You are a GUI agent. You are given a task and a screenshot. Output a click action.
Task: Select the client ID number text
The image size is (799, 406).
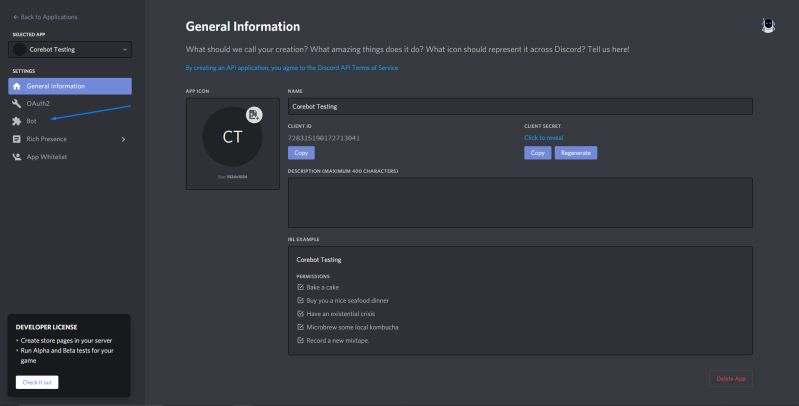(324, 138)
